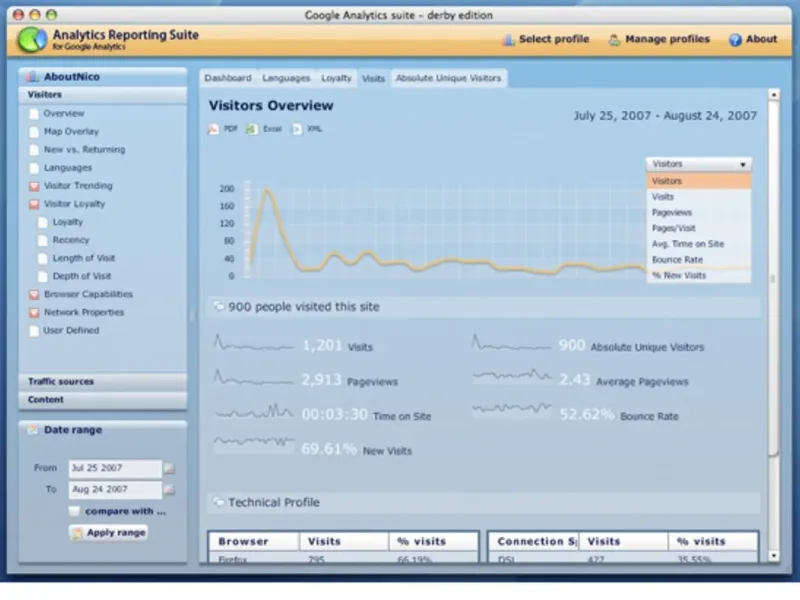Click the From date field 'Jul 25 2007'
800x600 pixels.
coord(115,468)
